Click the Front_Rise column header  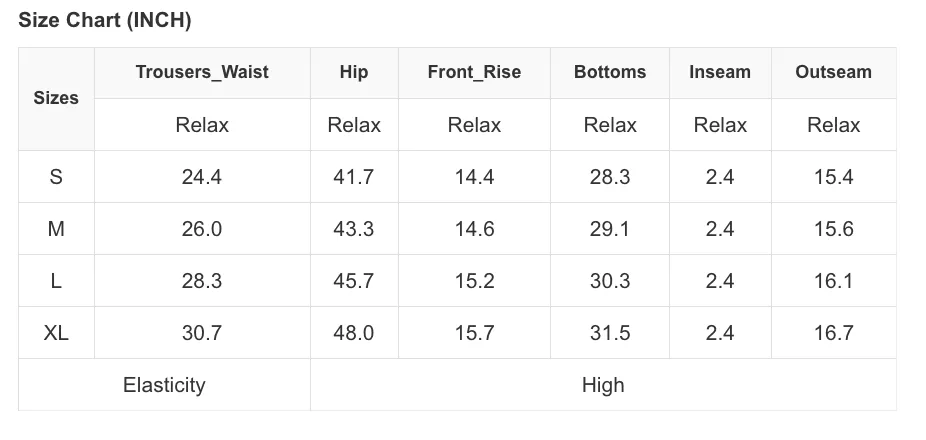[x=474, y=72]
